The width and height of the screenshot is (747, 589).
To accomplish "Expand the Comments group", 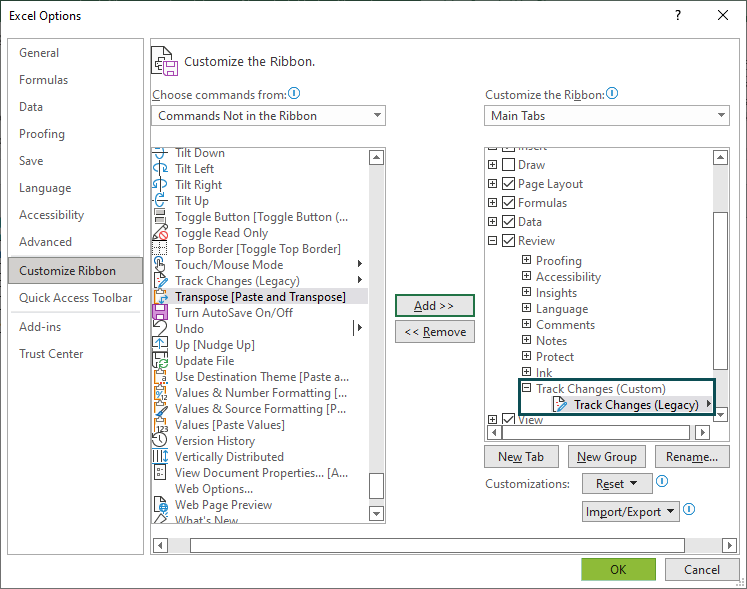I will pyautogui.click(x=526, y=324).
